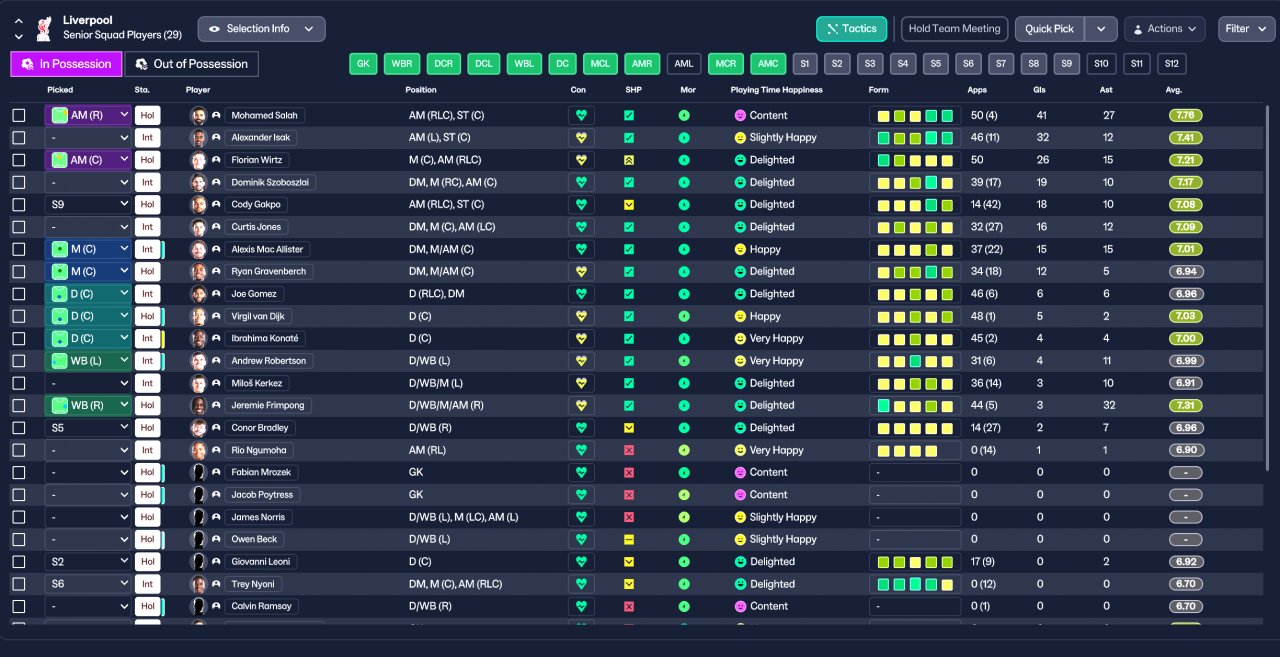Click Trey Nyoni's yellow sharpness icon
The width and height of the screenshot is (1280, 657).
click(x=629, y=584)
